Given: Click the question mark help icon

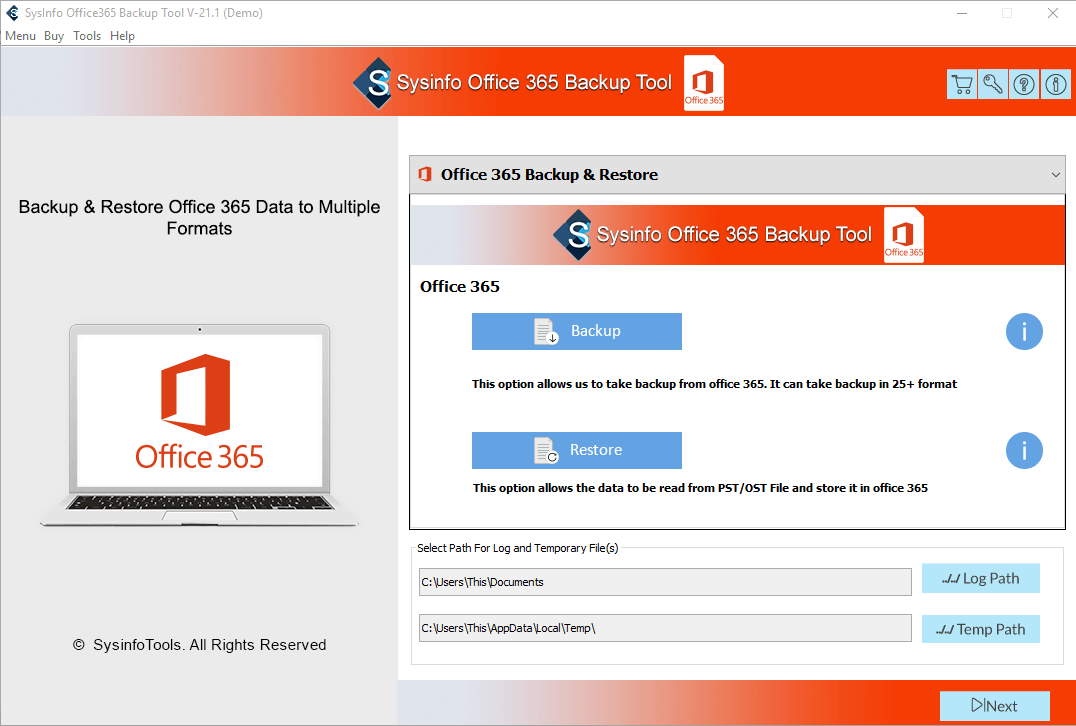Looking at the screenshot, I should (x=1024, y=84).
